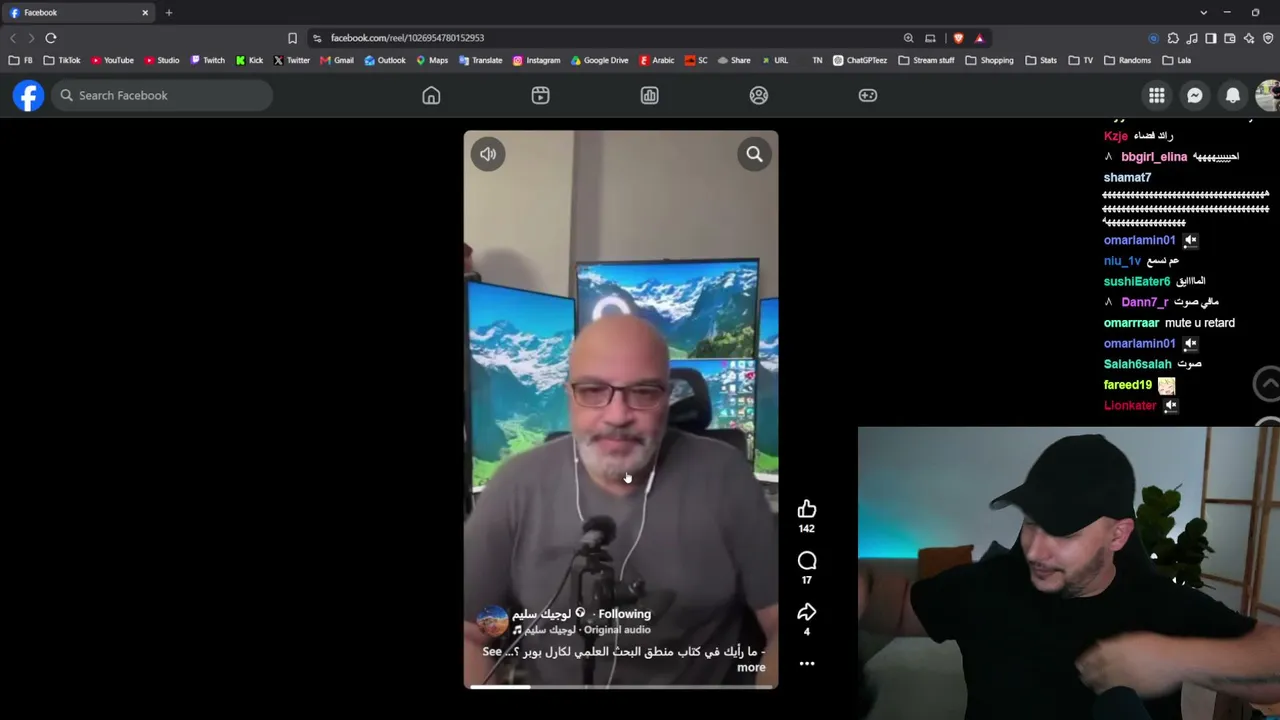This screenshot has height=720, width=1280.
Task: Open the FB bookmarks folder
Action: pos(21,60)
